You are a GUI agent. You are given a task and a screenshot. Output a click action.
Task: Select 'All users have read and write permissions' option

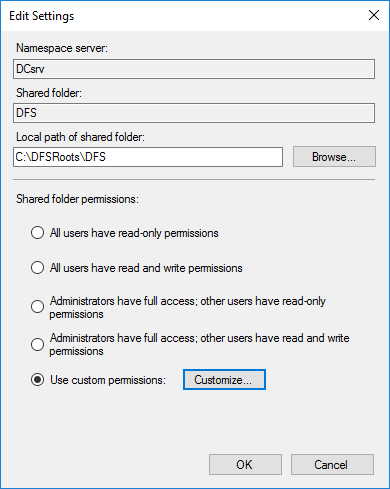(37, 268)
